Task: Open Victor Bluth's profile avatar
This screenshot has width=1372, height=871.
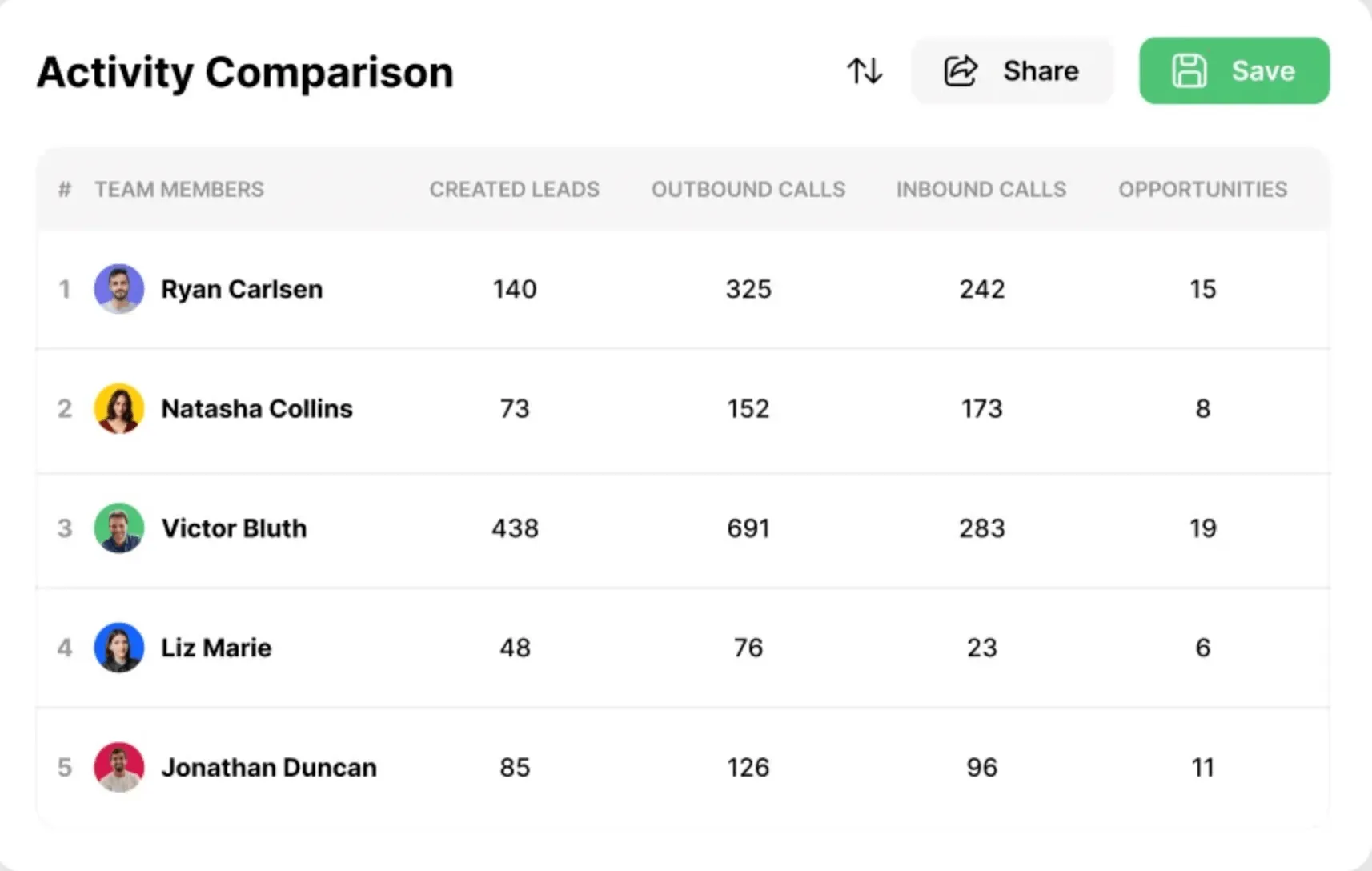Action: coord(118,528)
